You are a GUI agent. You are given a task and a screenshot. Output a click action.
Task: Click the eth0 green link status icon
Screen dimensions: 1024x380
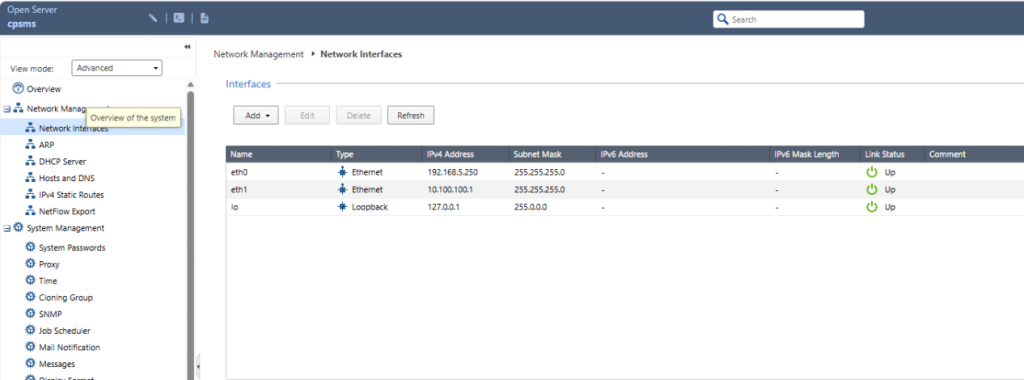coord(871,172)
